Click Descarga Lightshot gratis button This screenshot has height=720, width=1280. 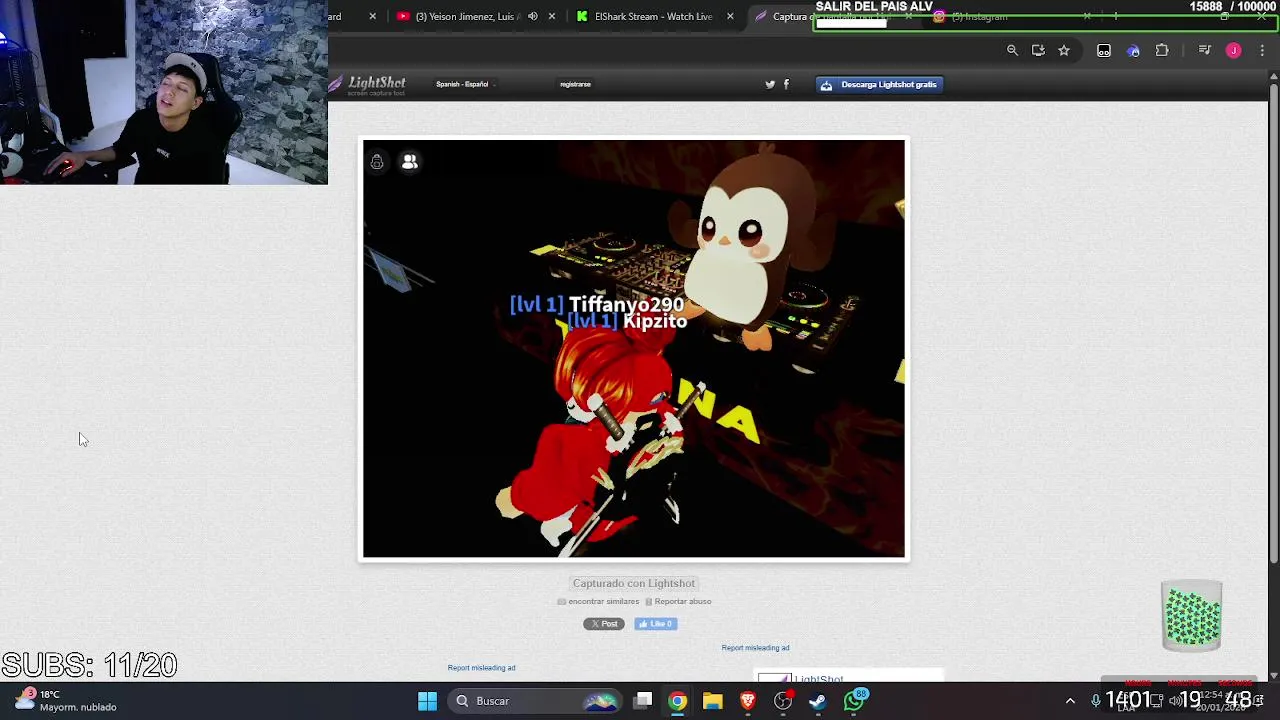879,84
